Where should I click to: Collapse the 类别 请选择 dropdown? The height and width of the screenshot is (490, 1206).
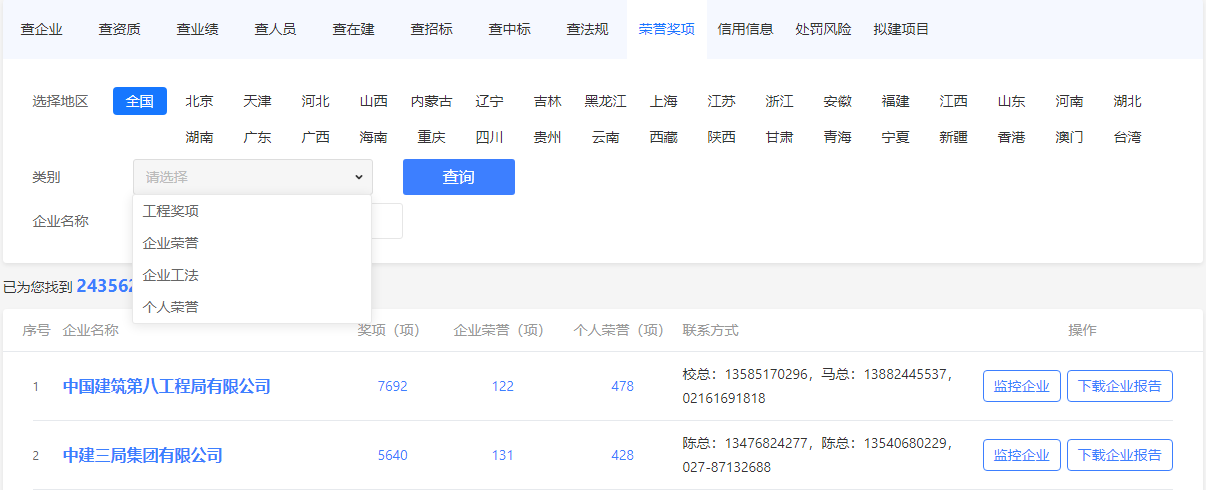click(253, 177)
